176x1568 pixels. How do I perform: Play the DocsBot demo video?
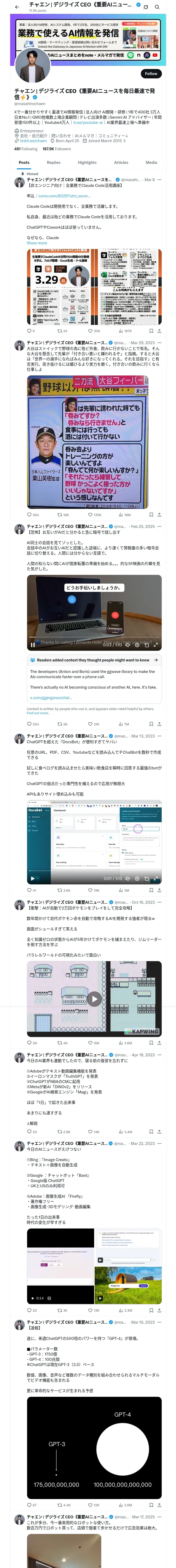click(x=32, y=878)
